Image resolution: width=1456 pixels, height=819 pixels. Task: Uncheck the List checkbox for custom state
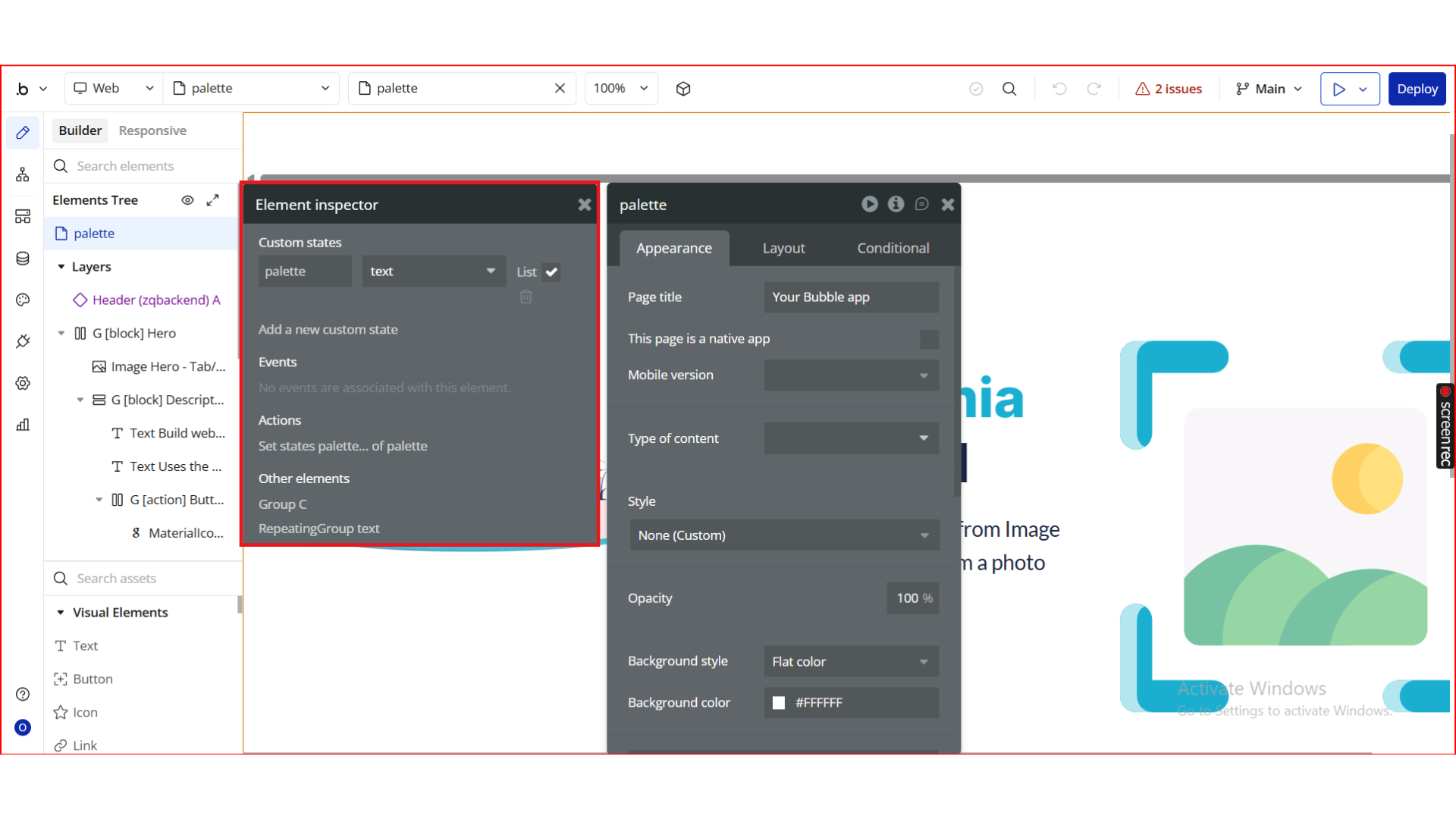coord(551,271)
